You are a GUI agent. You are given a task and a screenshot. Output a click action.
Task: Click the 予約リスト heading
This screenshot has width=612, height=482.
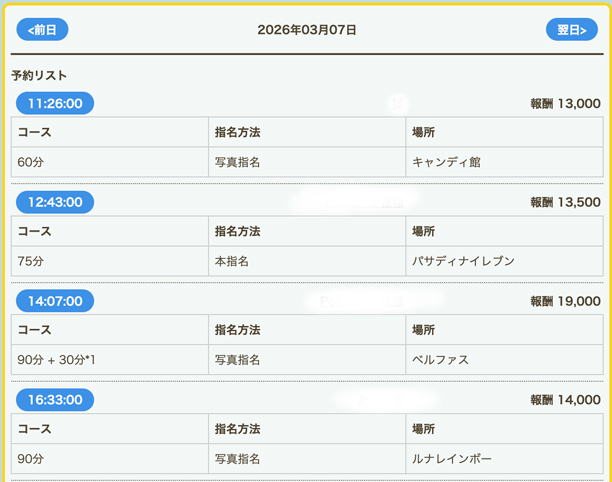click(39, 75)
